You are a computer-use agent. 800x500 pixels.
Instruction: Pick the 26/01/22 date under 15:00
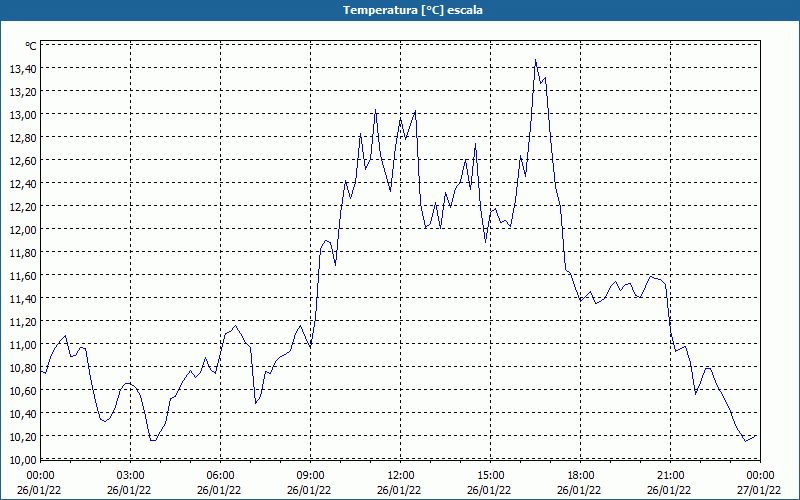coord(489,490)
